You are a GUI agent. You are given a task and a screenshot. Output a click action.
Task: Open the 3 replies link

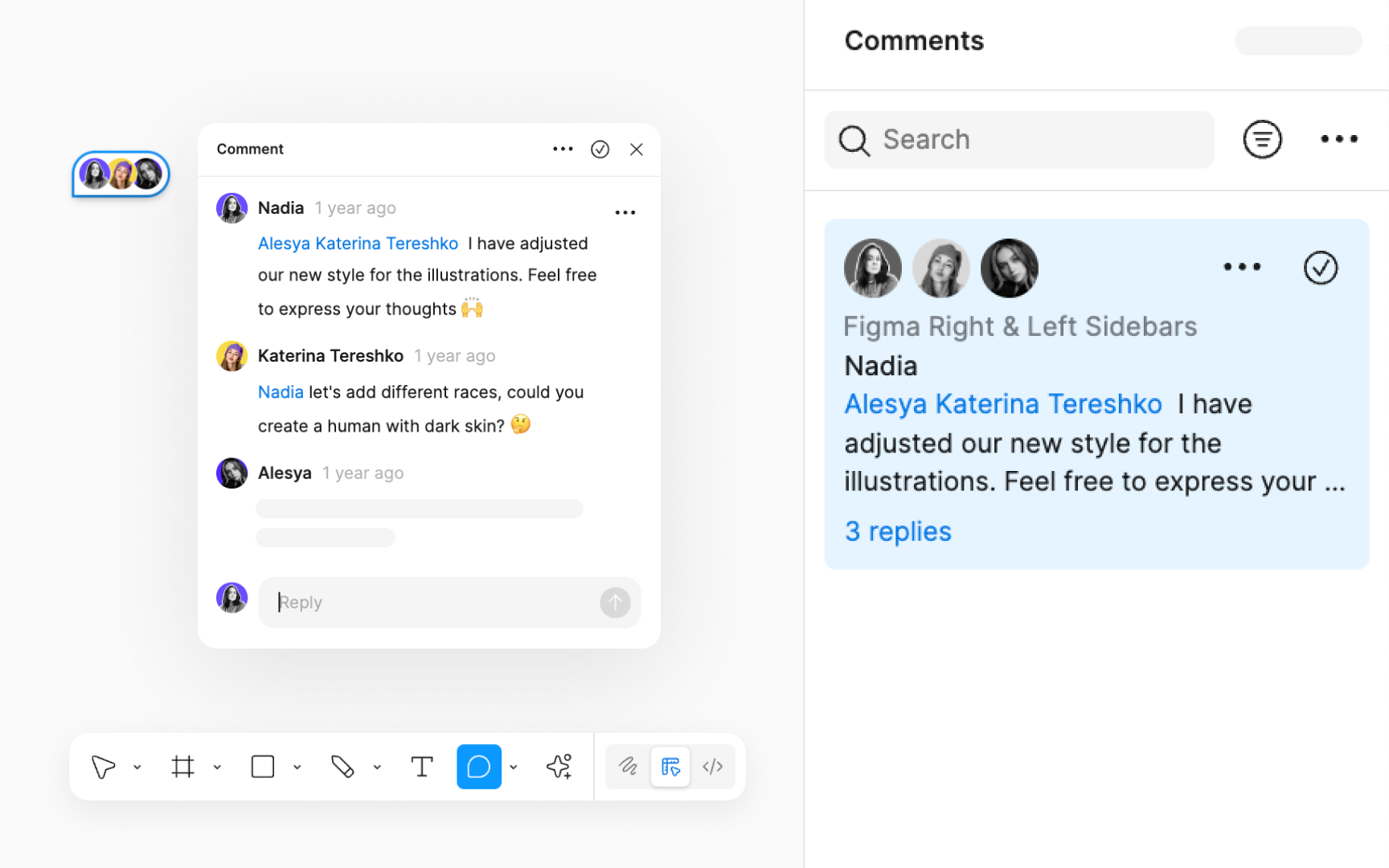tap(897, 531)
